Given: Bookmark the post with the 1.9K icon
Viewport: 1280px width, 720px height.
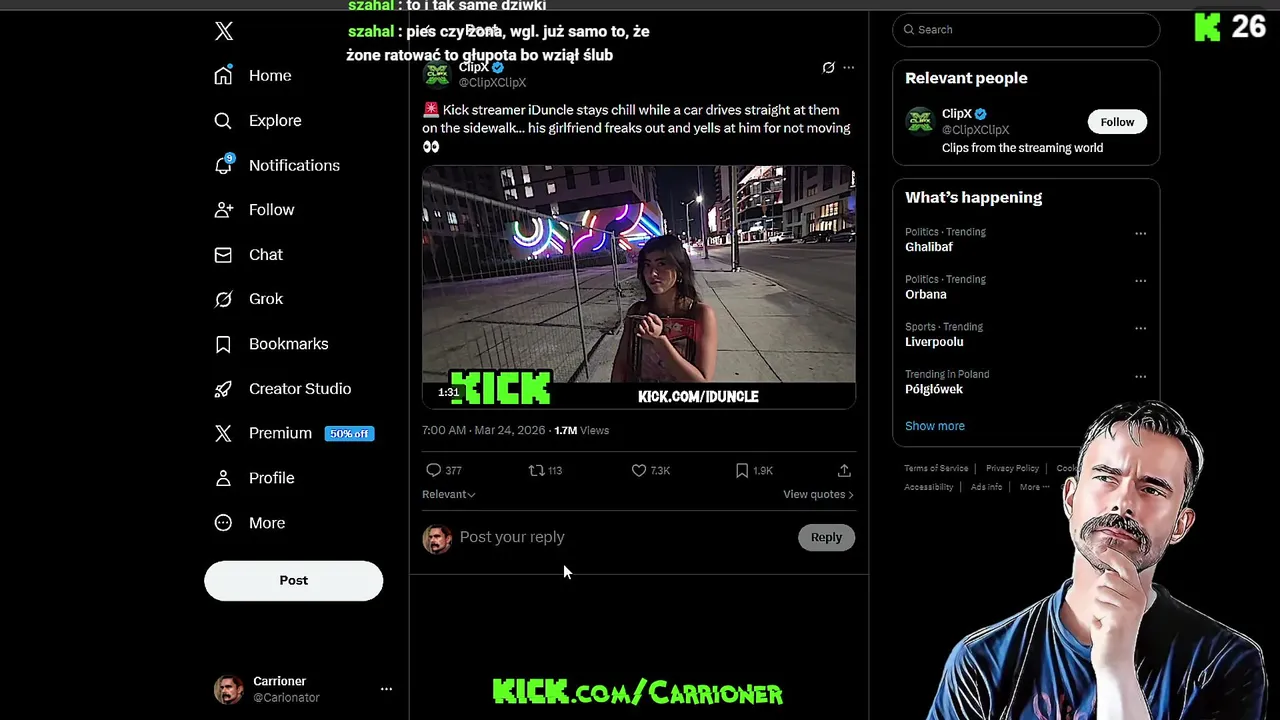Looking at the screenshot, I should point(742,470).
